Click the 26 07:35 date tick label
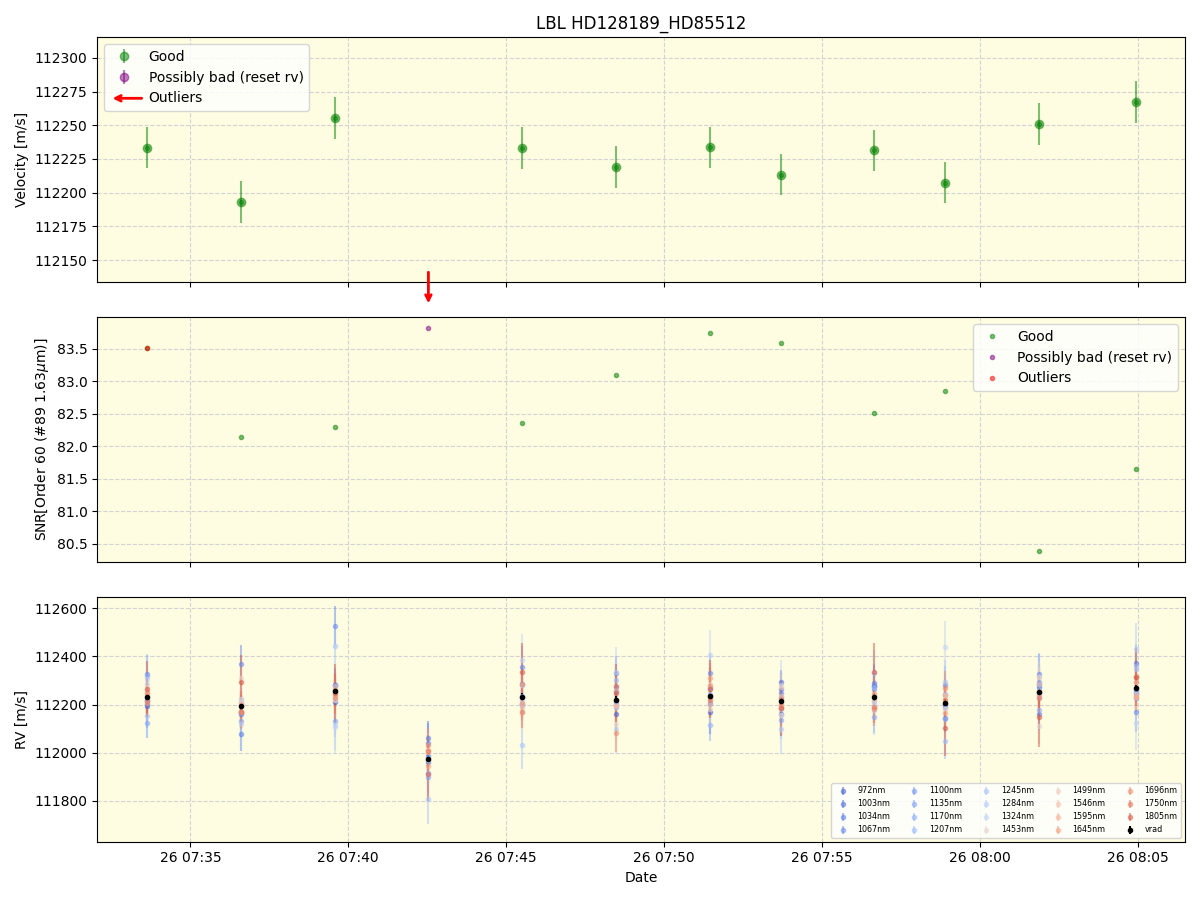The height and width of the screenshot is (900, 1200). click(x=190, y=857)
